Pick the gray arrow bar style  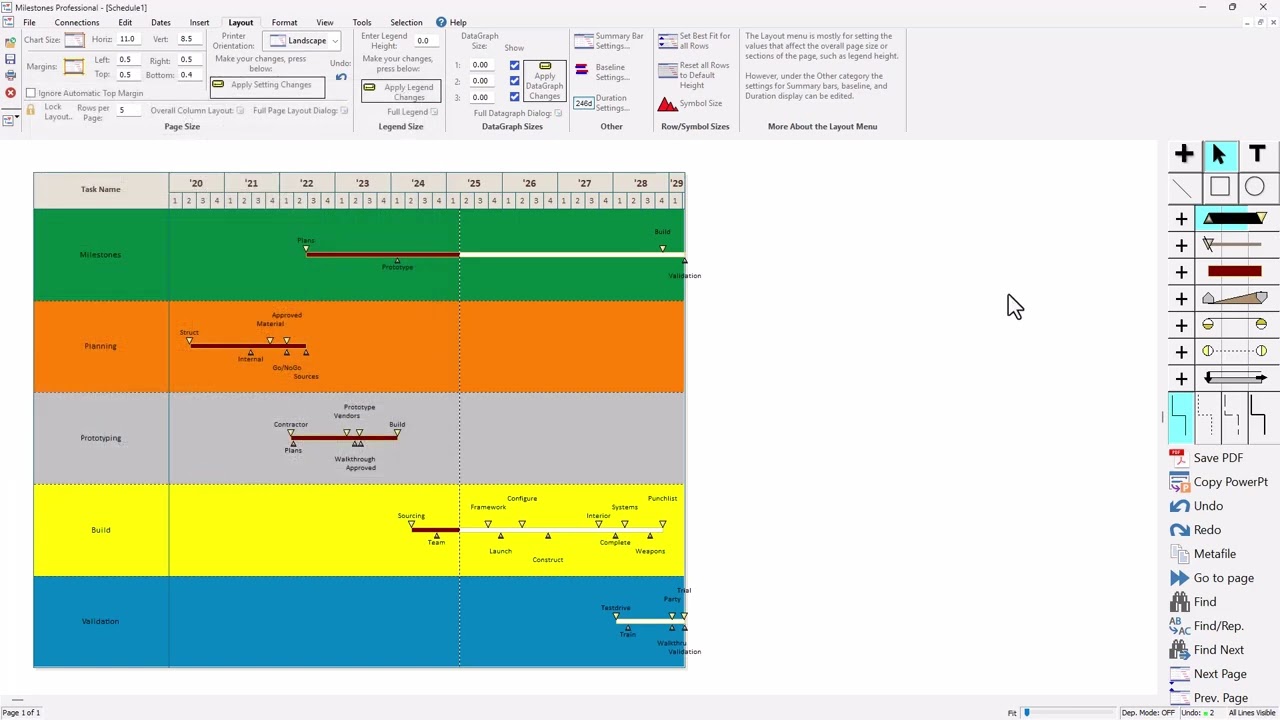point(1235,378)
